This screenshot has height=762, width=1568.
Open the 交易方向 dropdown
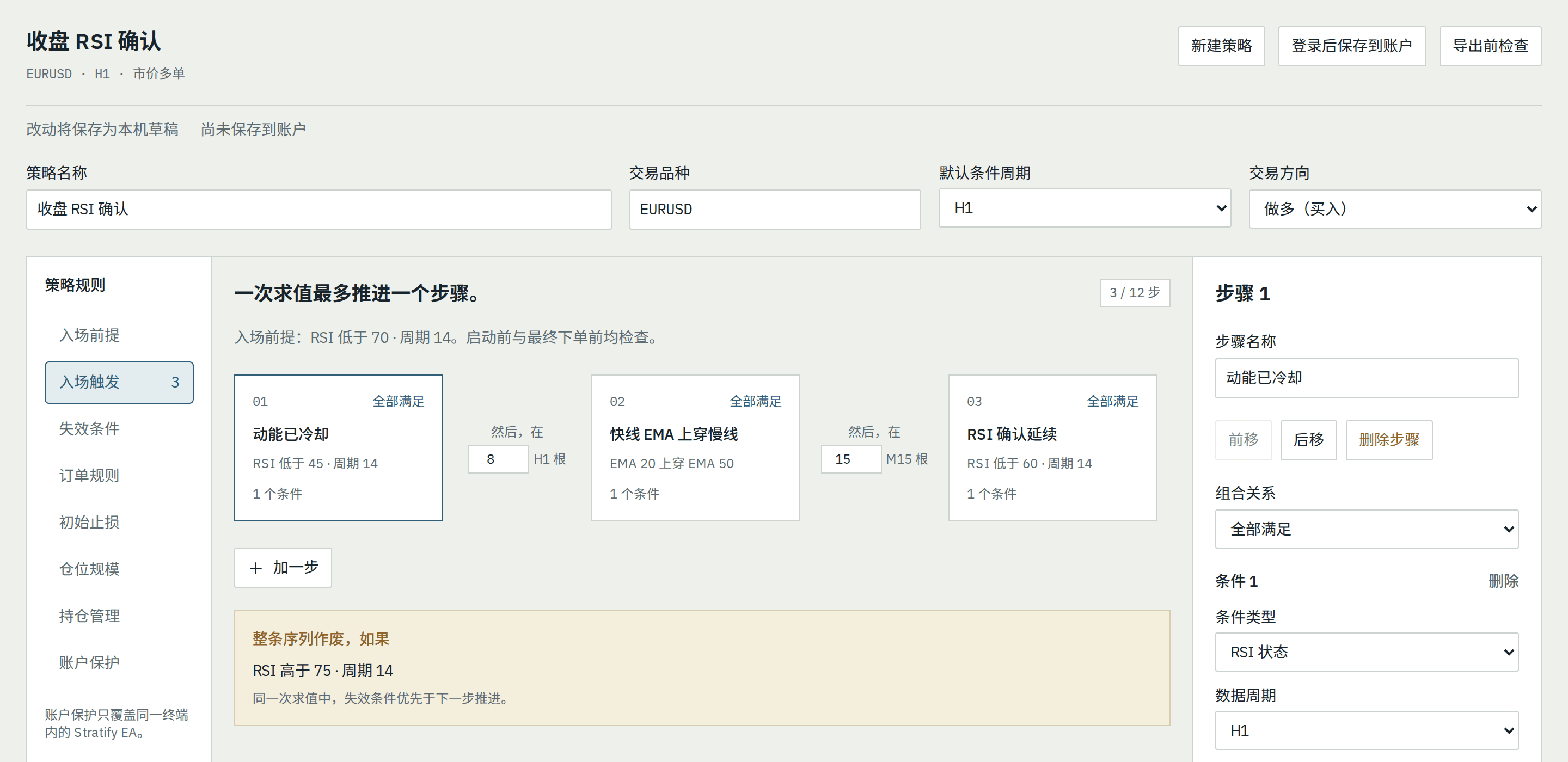[1394, 209]
